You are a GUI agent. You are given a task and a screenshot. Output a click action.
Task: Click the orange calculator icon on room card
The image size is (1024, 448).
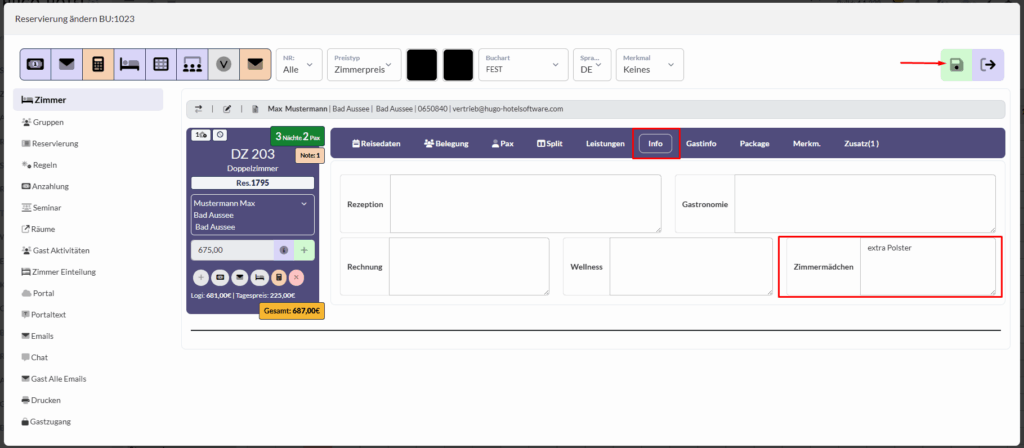click(279, 277)
